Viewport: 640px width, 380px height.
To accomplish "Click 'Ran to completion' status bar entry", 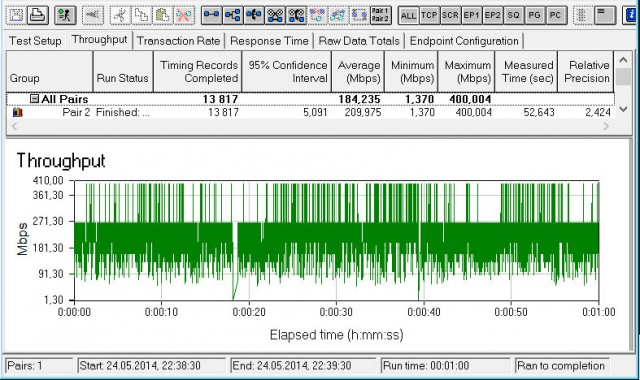I will pyautogui.click(x=562, y=365).
